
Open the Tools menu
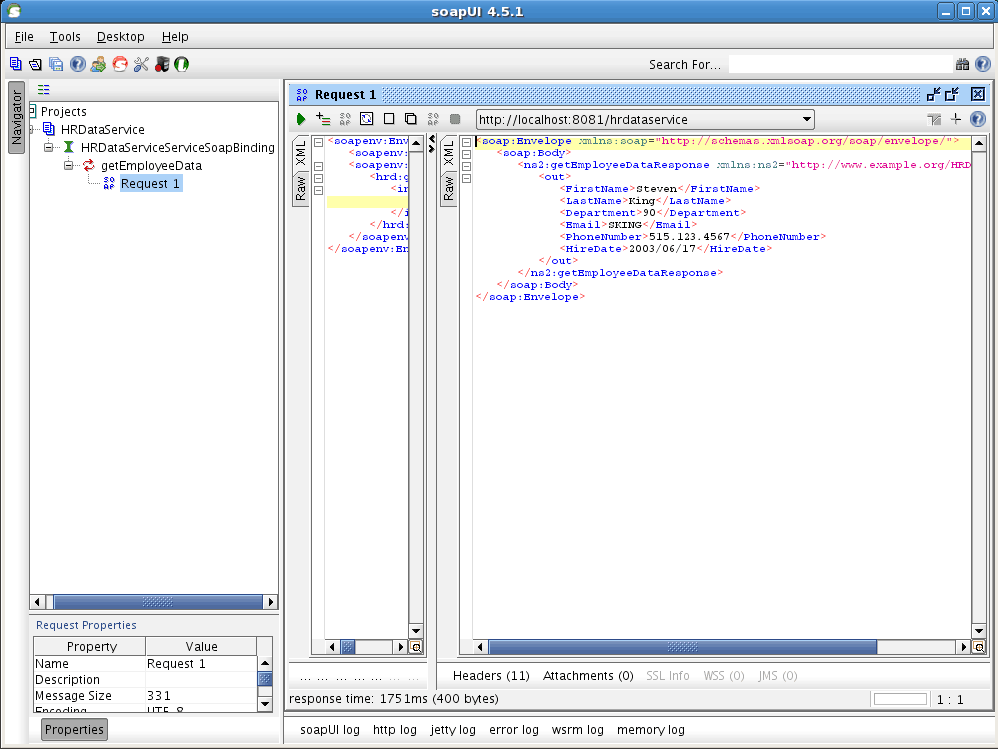(x=65, y=37)
